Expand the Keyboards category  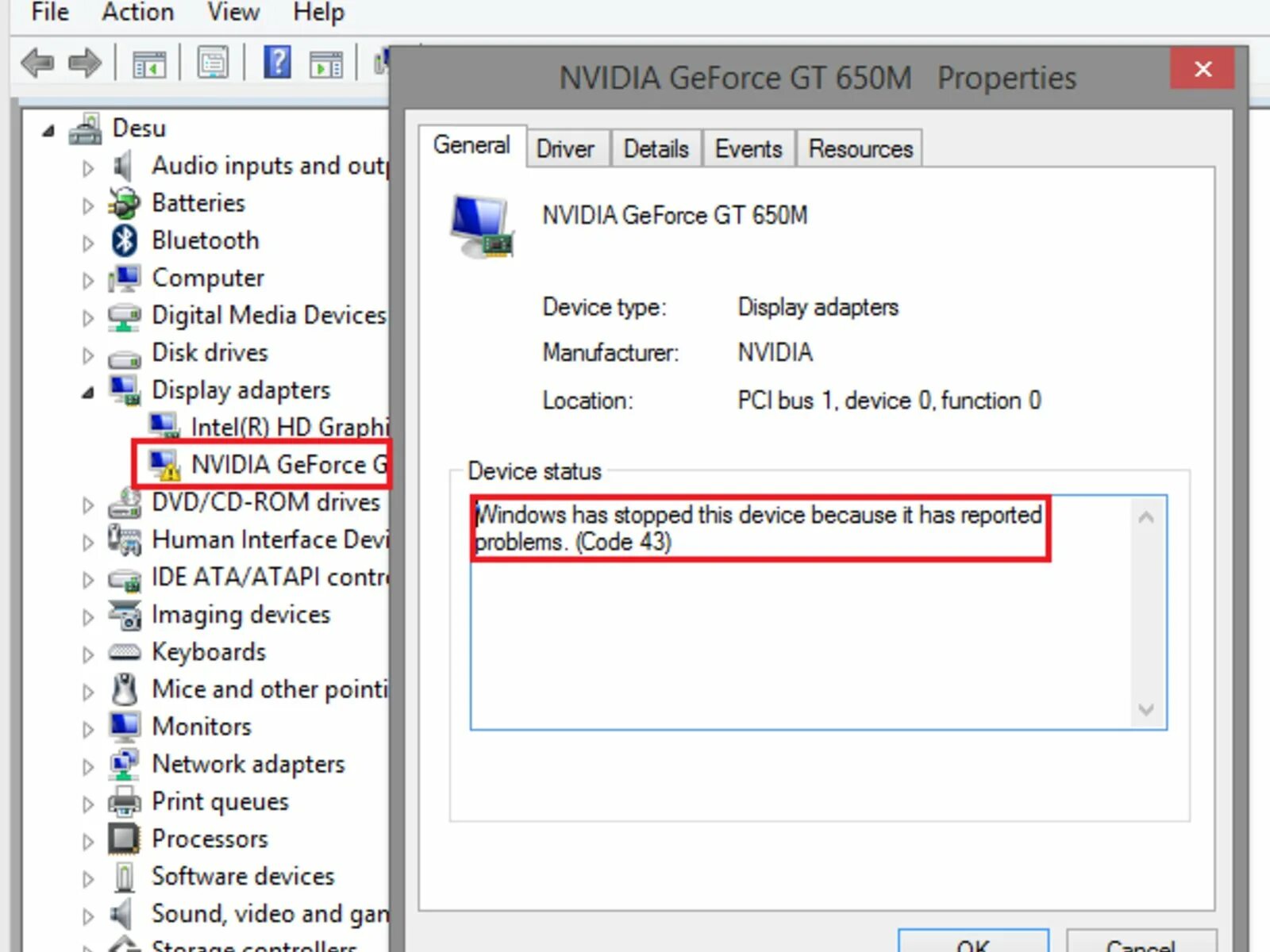point(88,654)
